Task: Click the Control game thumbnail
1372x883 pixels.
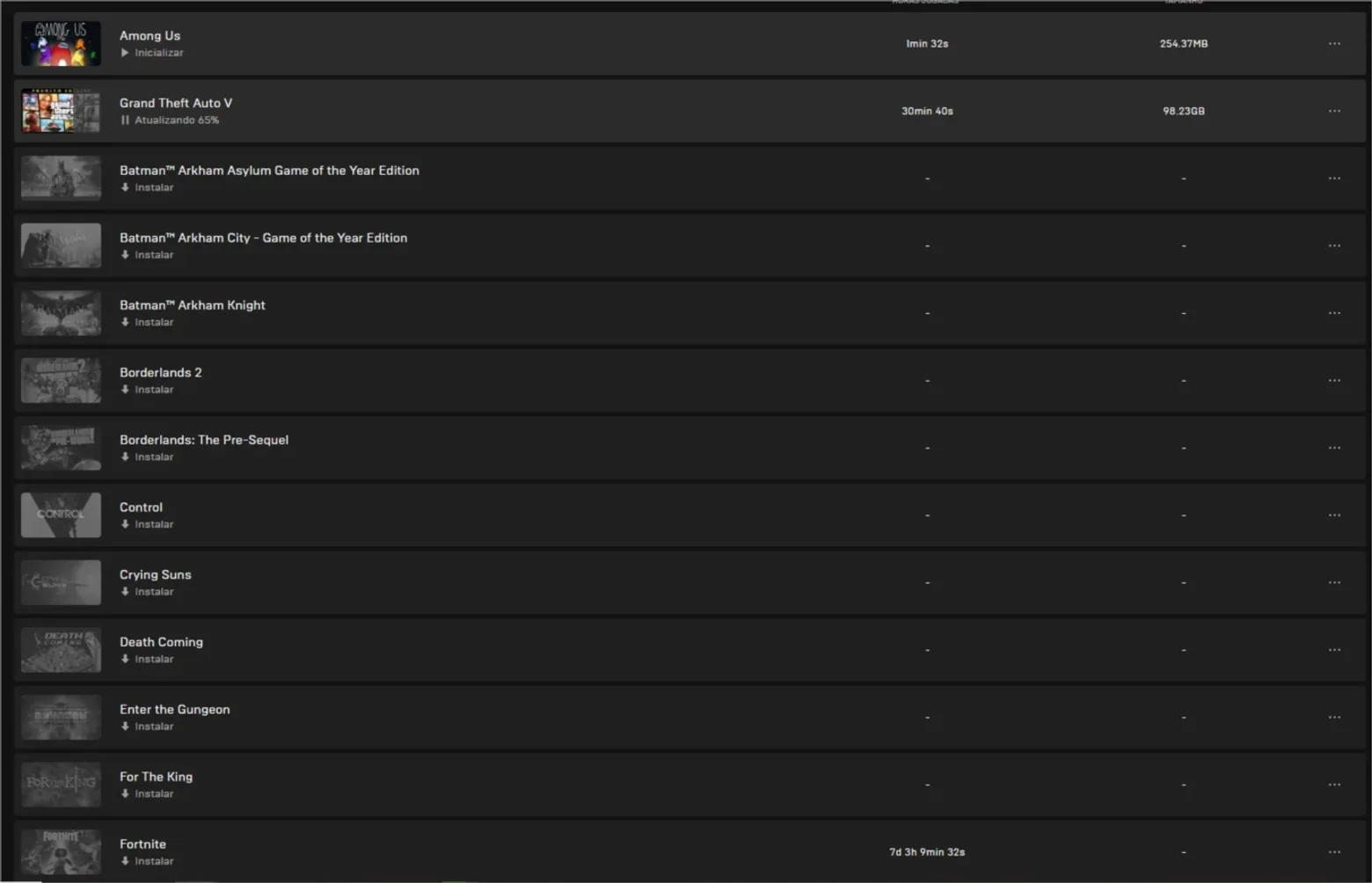Action: (61, 515)
